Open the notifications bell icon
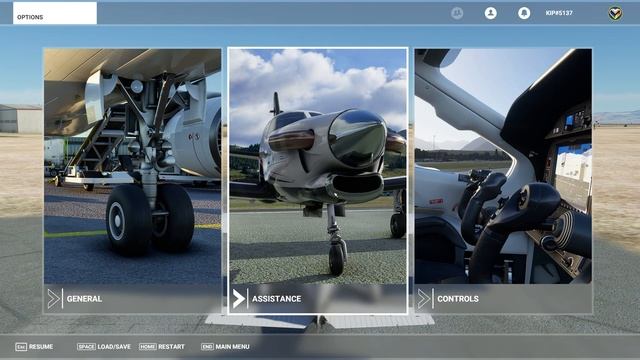Image resolution: width=640 pixels, height=360 pixels. (x=524, y=13)
